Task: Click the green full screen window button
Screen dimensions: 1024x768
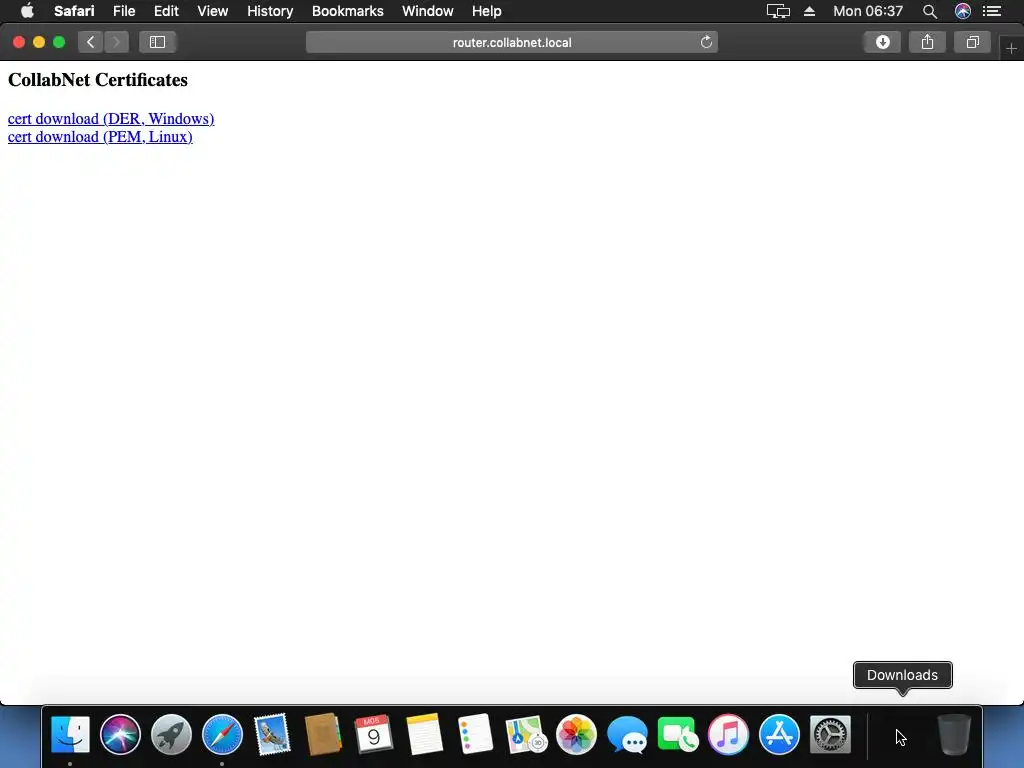Action: click(x=59, y=42)
